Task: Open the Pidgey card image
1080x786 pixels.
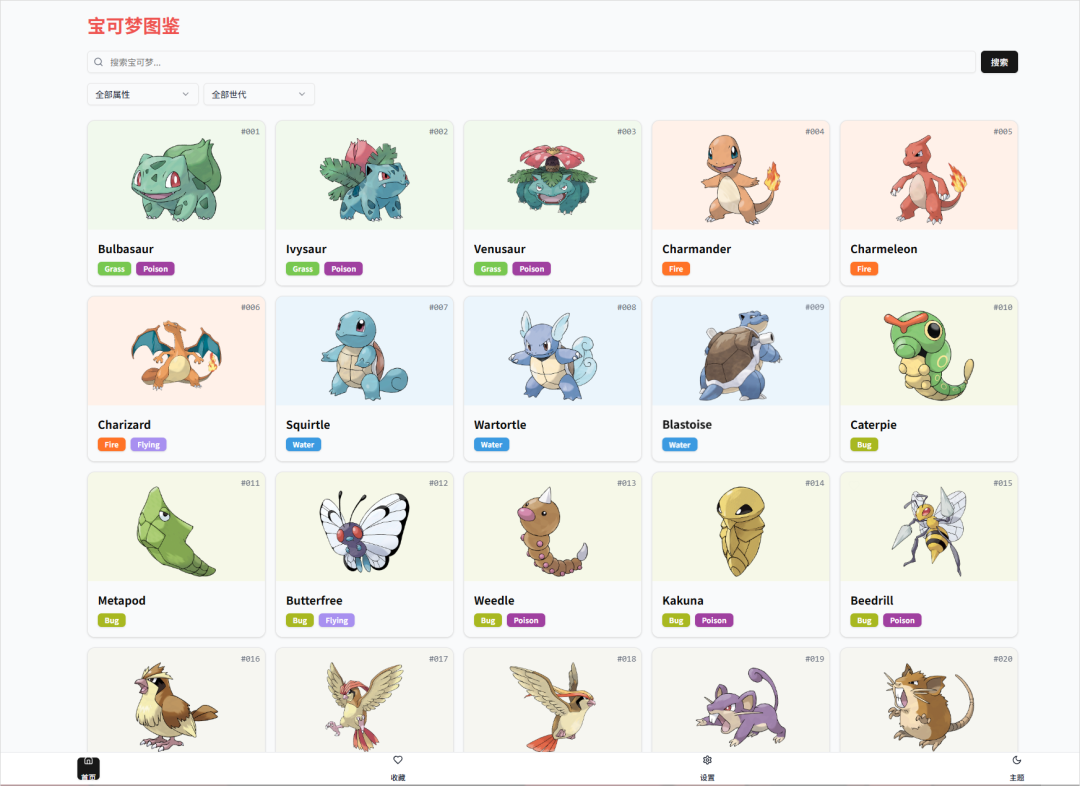Action: [176, 701]
